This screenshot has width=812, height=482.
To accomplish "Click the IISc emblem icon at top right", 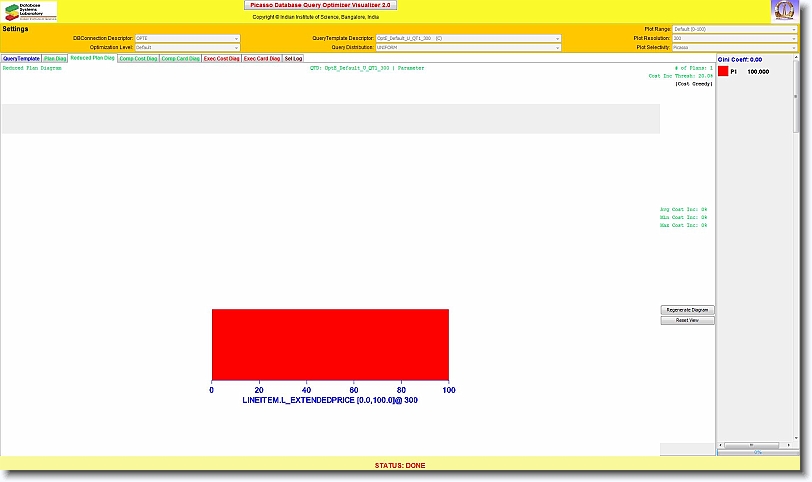I will tap(784, 11).
